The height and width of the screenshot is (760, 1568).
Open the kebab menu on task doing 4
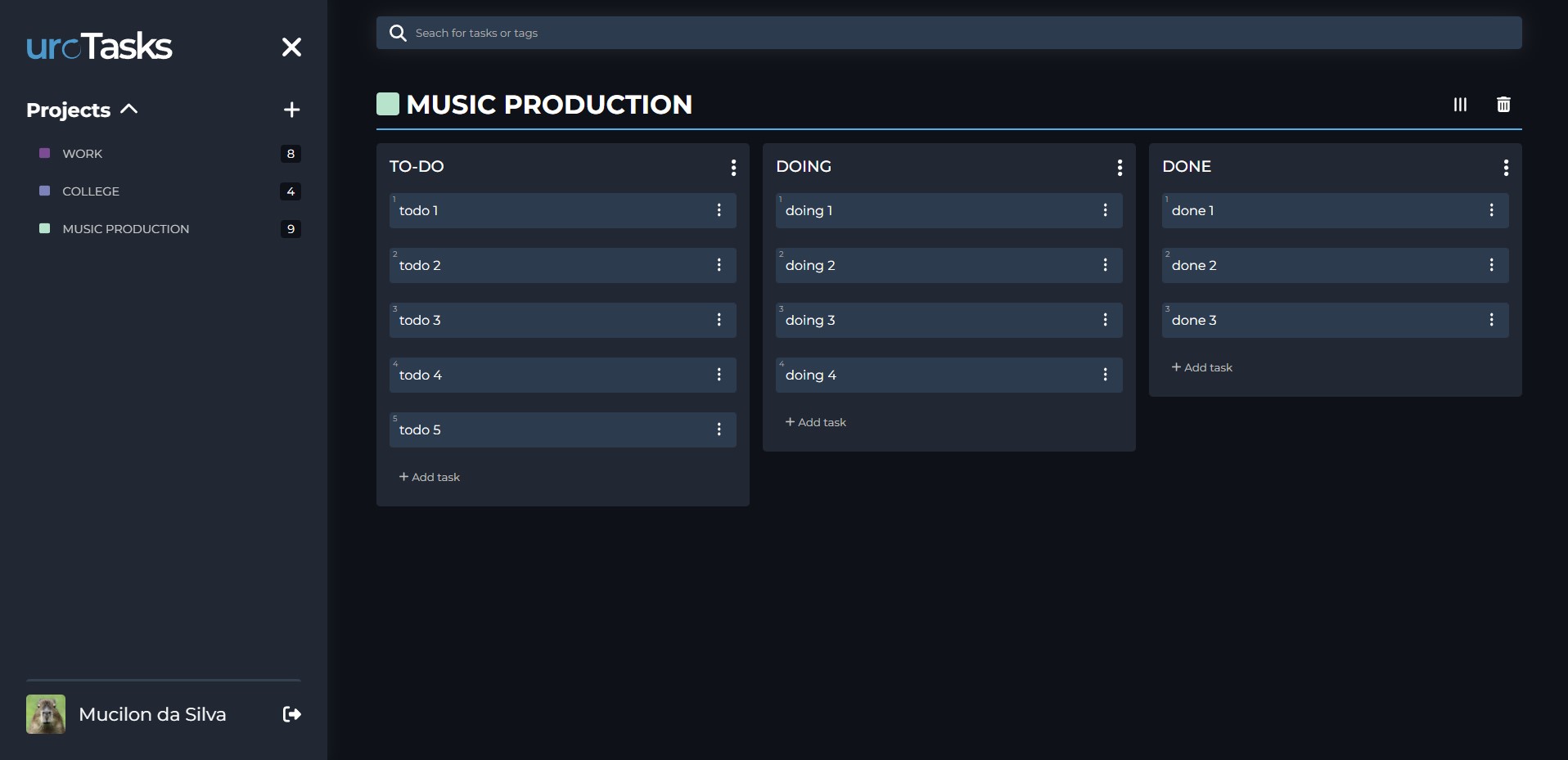1106,375
